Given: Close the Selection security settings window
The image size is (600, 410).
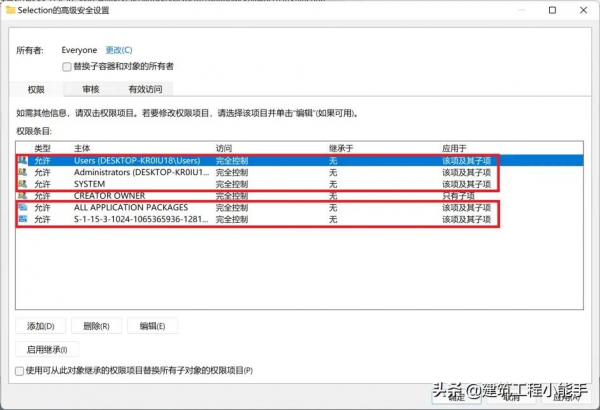Looking at the screenshot, I should [x=584, y=10].
